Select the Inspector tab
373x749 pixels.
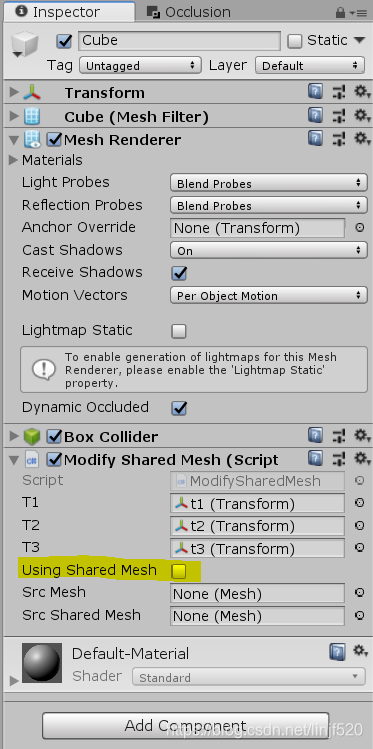60,12
